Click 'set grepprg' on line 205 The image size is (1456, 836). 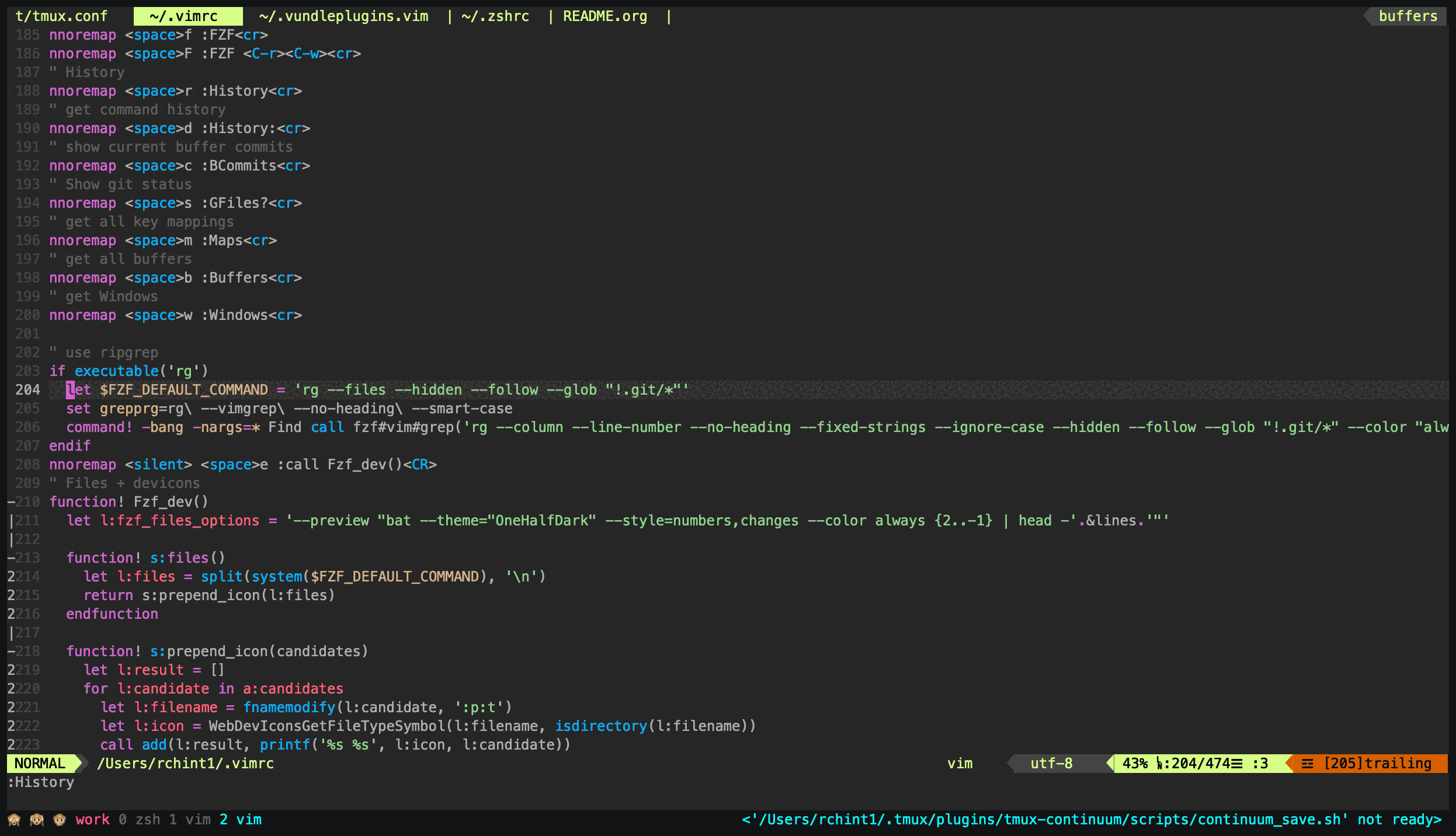coord(116,409)
